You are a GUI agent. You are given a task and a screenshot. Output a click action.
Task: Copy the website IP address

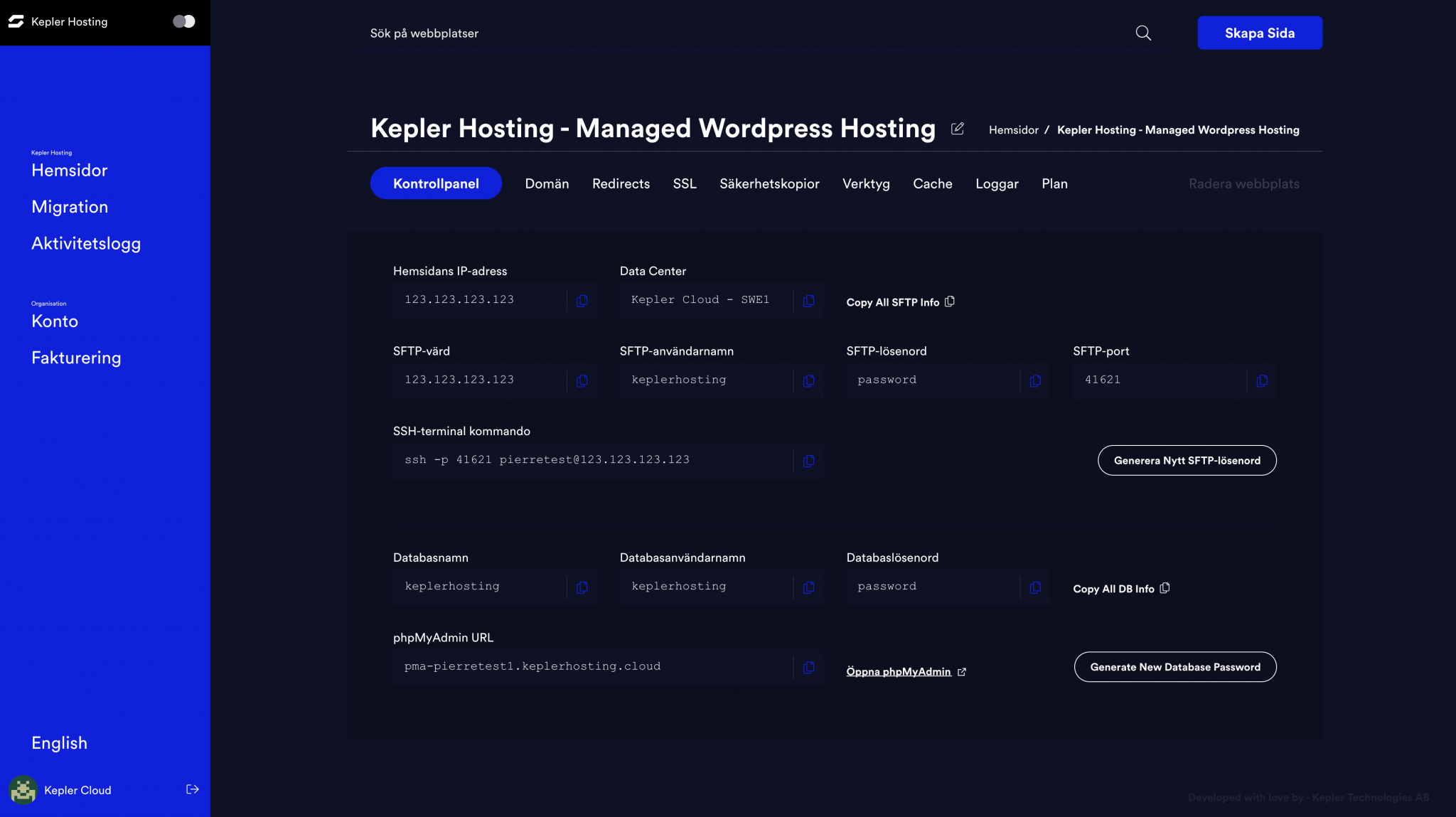coord(582,301)
